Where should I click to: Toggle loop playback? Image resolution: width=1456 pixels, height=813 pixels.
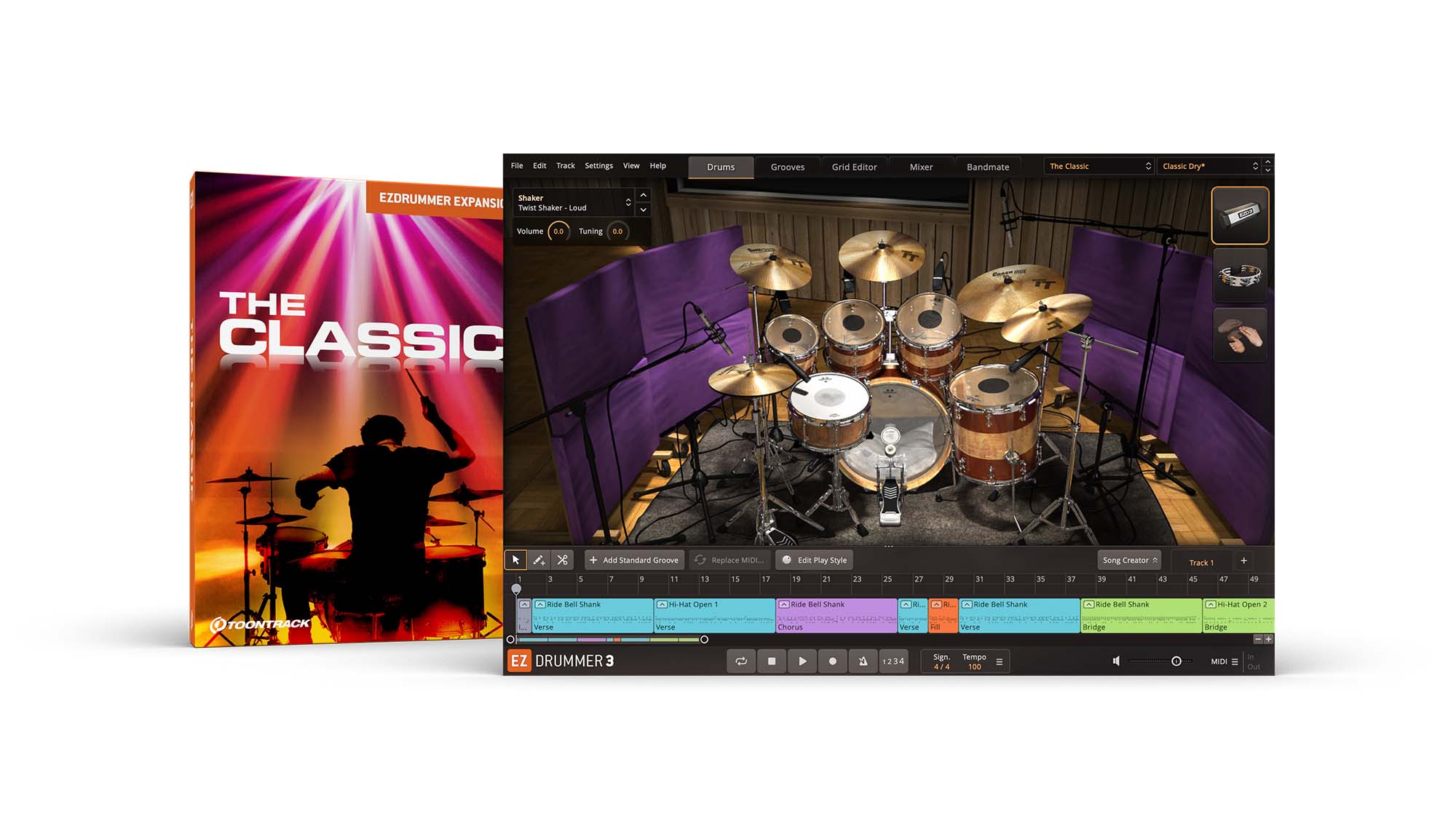(741, 661)
